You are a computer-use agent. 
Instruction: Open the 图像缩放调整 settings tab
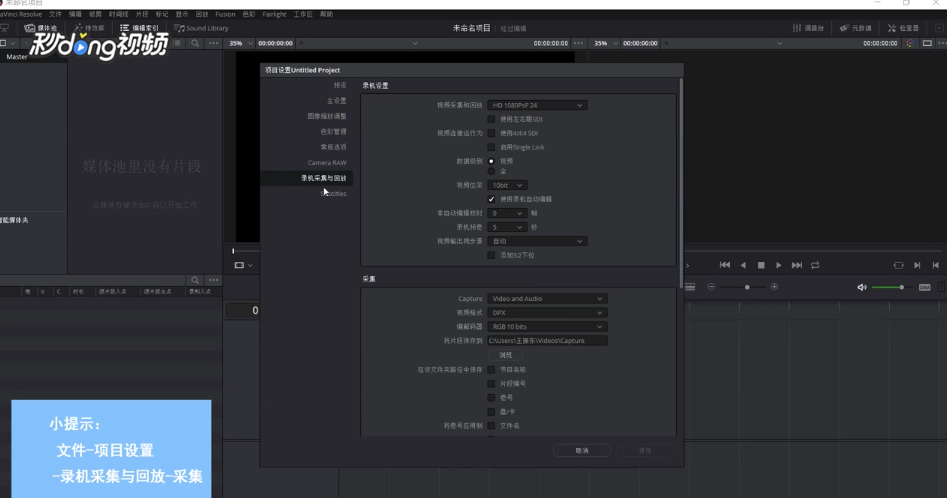(327, 116)
